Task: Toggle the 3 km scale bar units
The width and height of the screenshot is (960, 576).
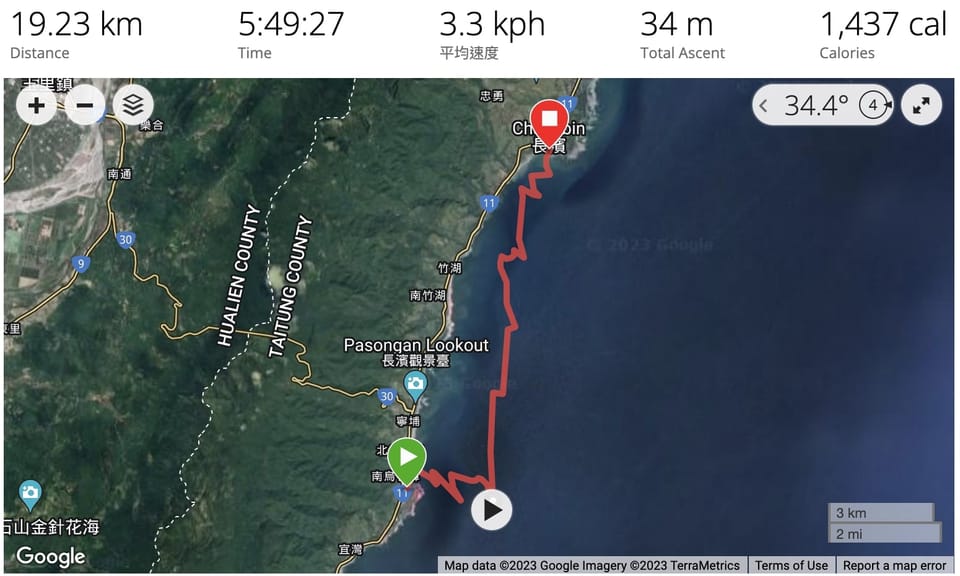Action: 880,513
